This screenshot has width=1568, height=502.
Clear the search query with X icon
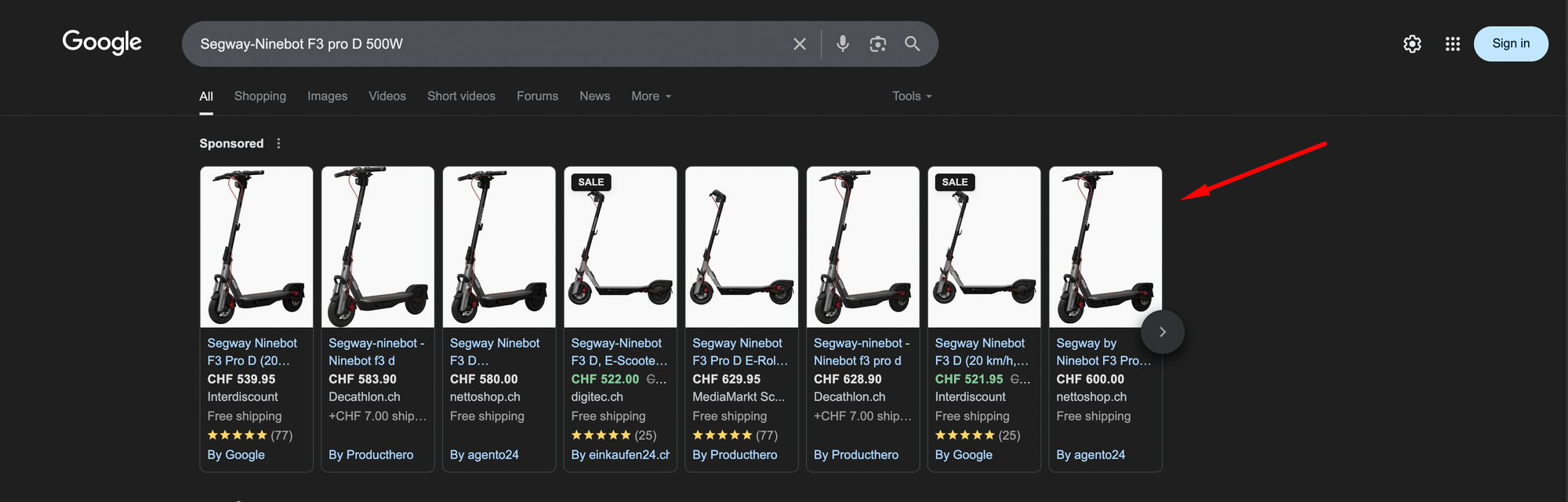coord(800,44)
